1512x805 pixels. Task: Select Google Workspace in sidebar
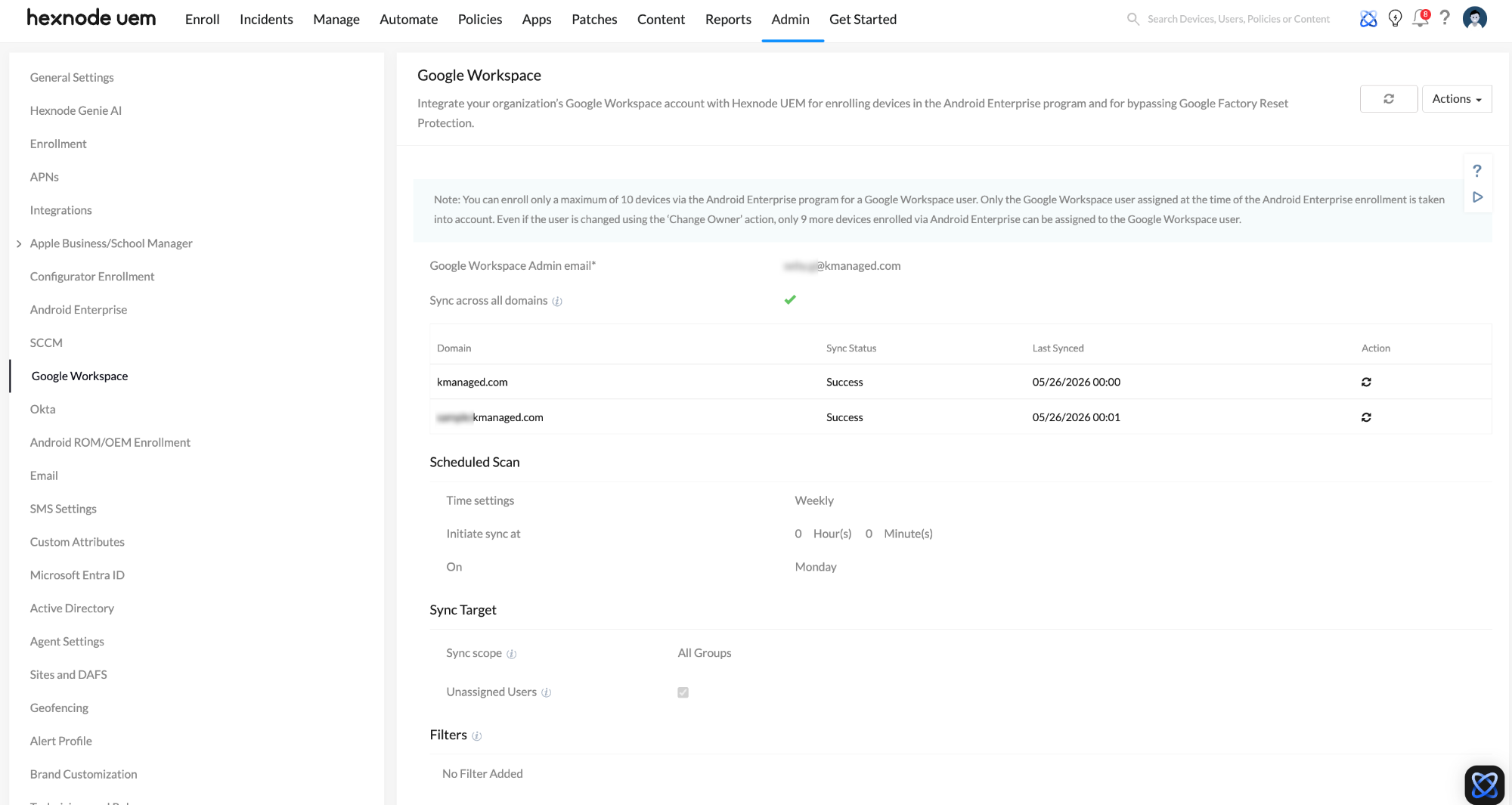[79, 376]
